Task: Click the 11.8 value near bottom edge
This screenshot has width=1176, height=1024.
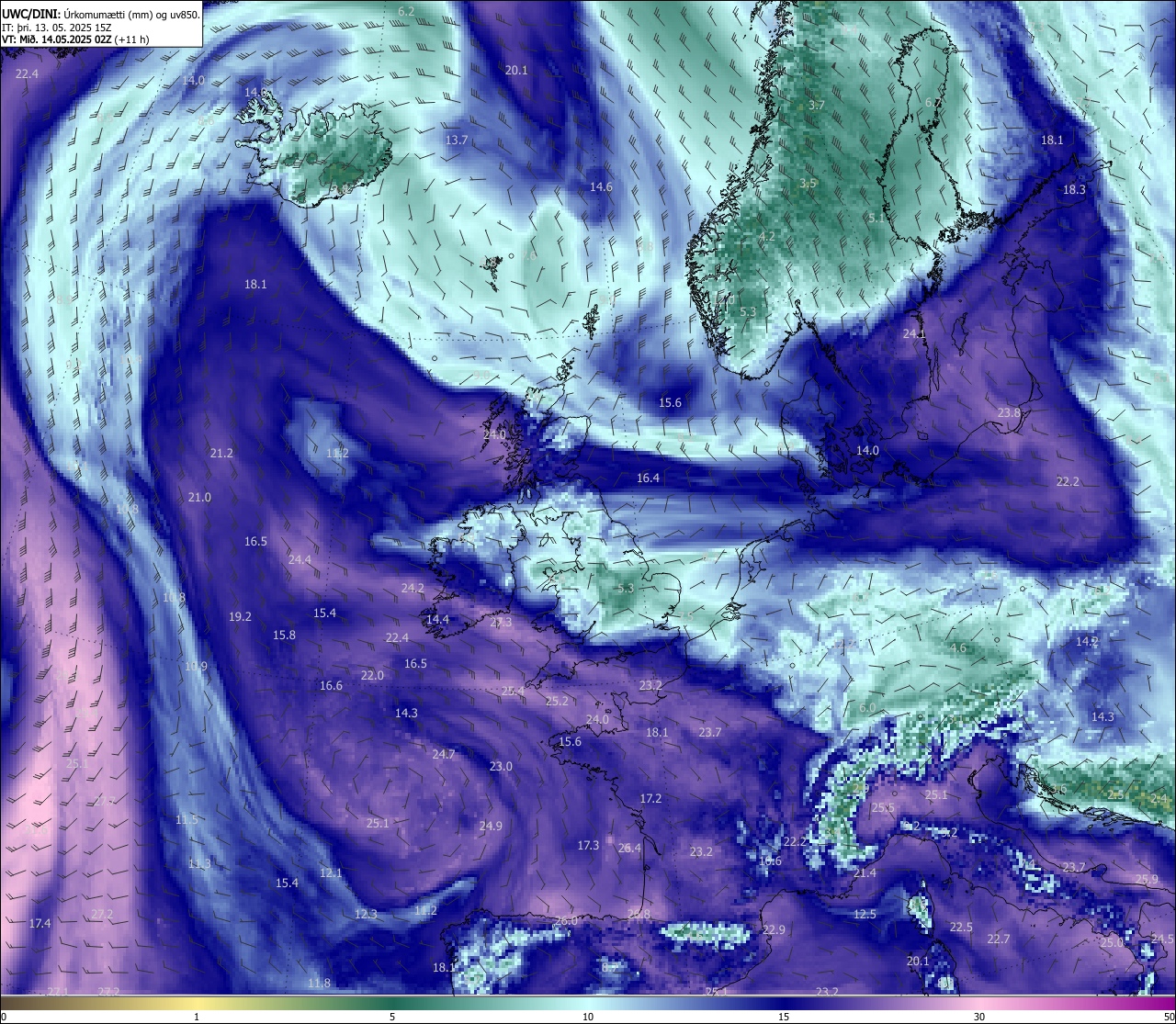Action: tap(319, 983)
